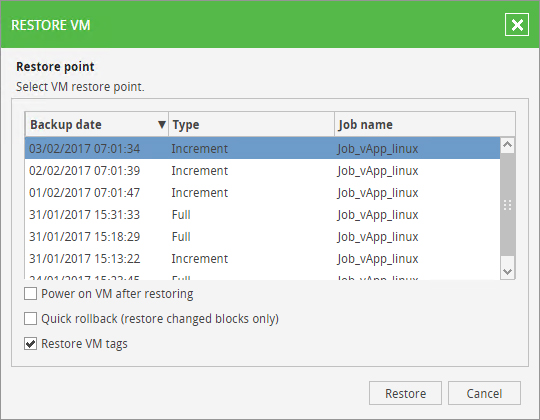Select Full backup from 31/01/2017 15:18:29
The width and height of the screenshot is (540, 420).
[262, 237]
